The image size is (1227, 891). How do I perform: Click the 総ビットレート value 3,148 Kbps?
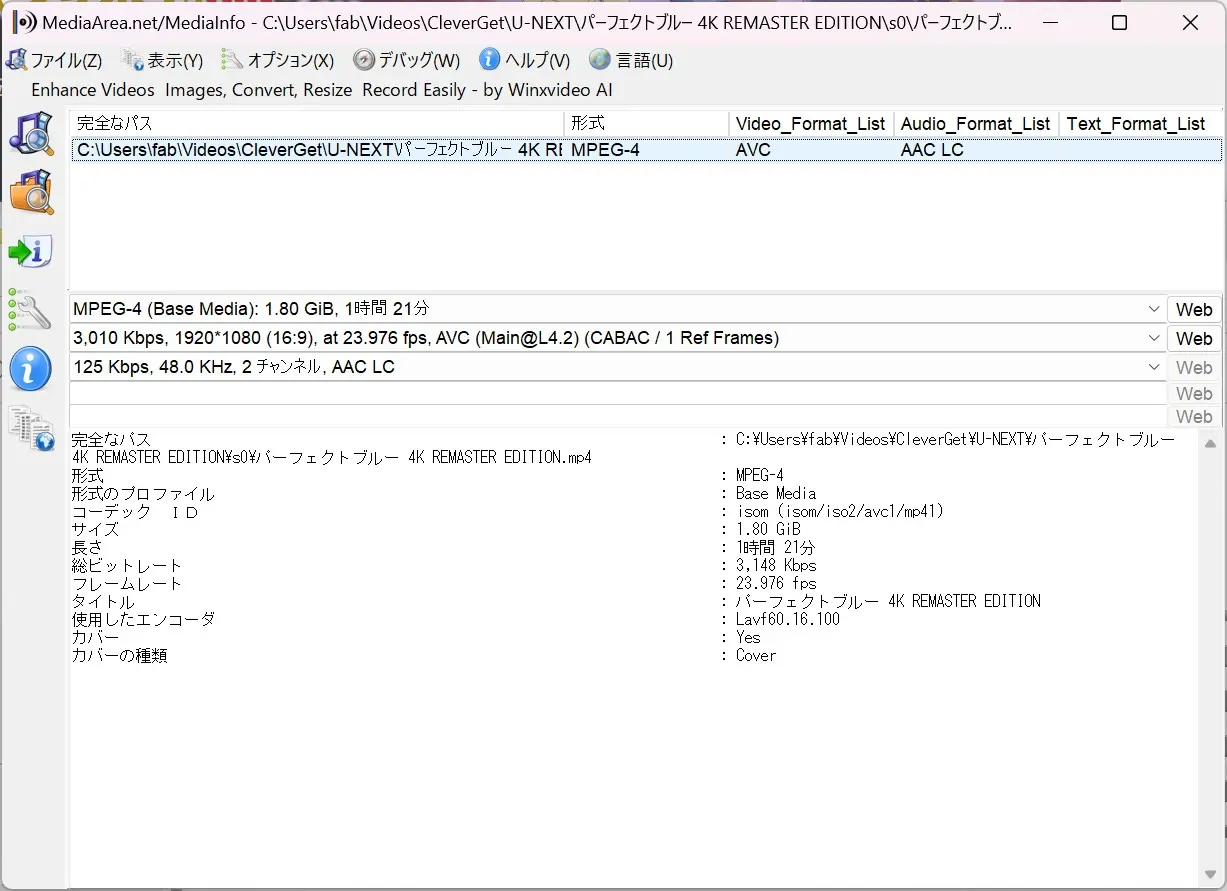pyautogui.click(x=776, y=565)
